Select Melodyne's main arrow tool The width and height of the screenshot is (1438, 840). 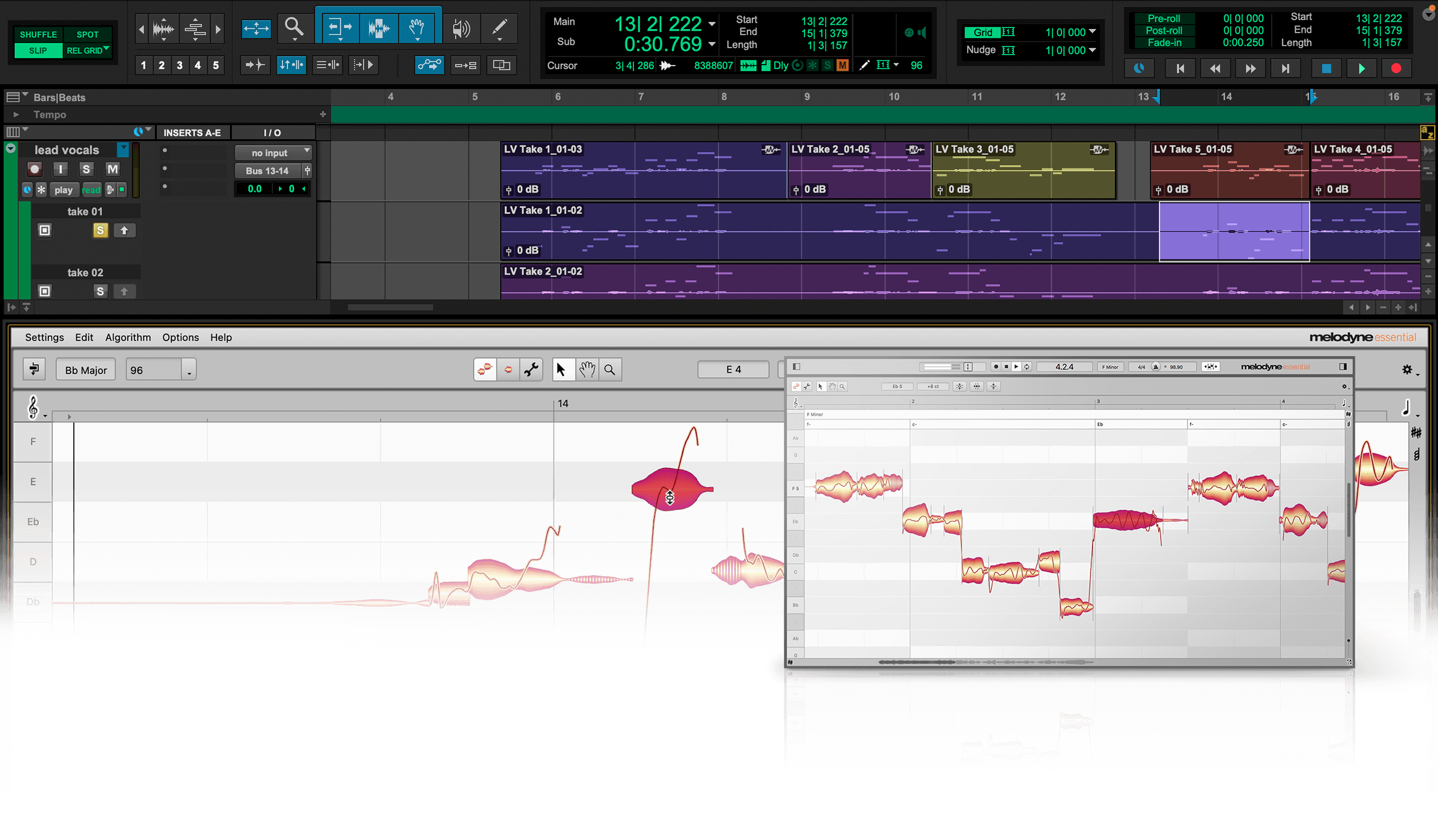coord(561,370)
